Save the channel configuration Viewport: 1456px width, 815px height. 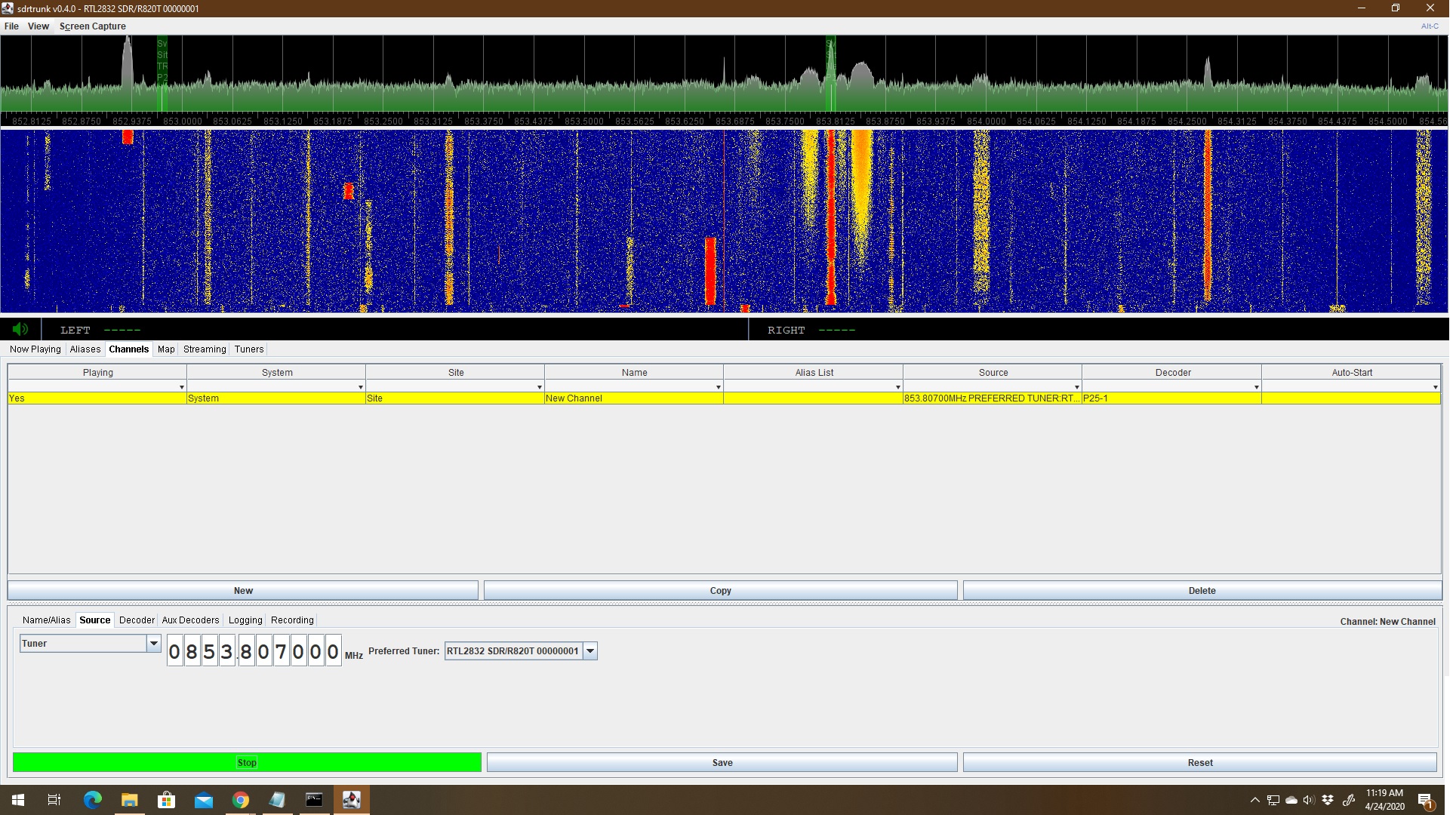point(721,762)
